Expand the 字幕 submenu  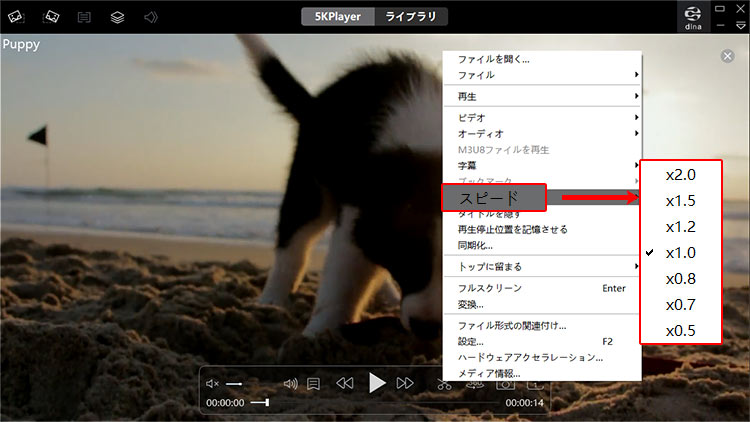point(542,166)
